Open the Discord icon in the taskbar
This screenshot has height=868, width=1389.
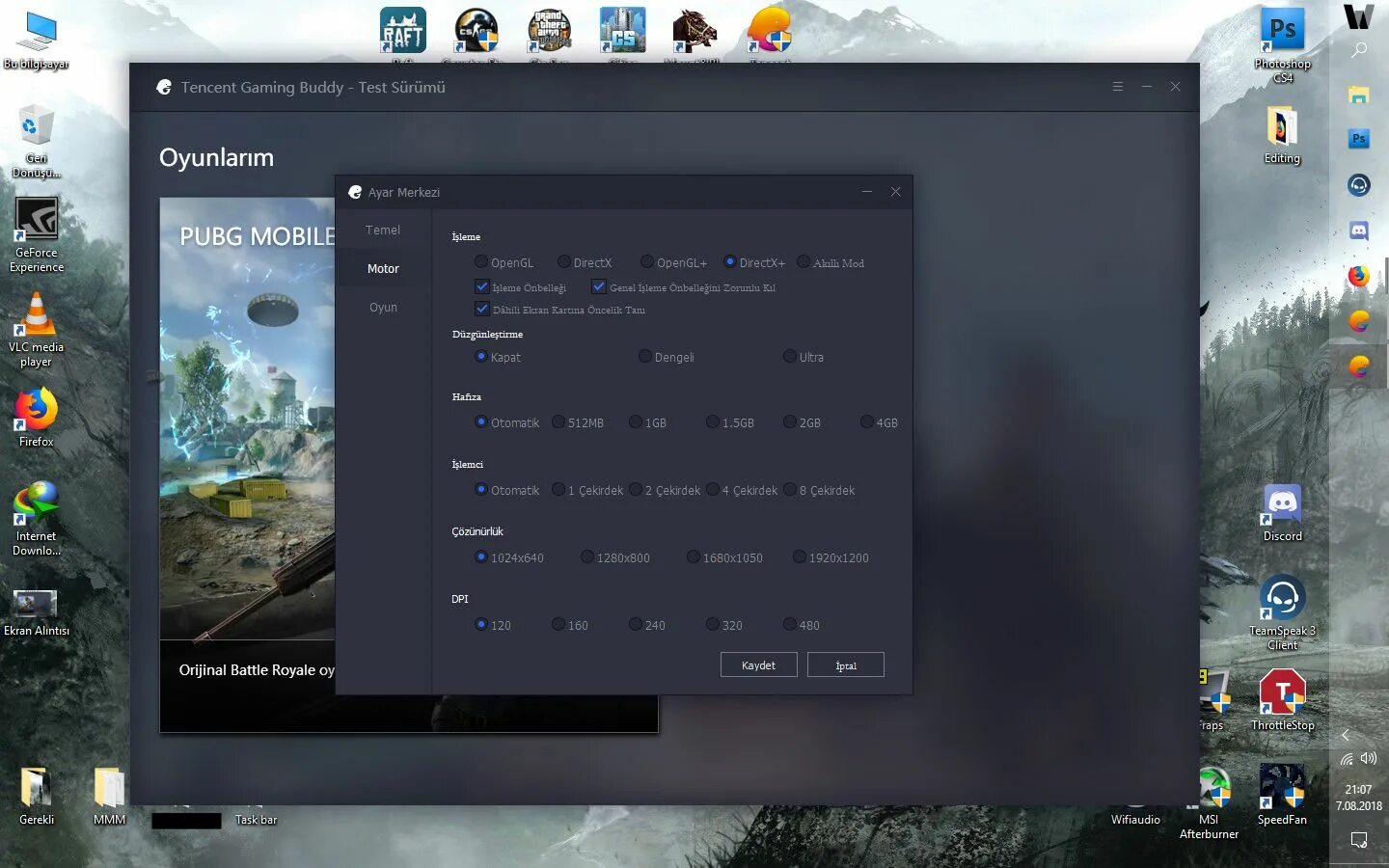(1359, 231)
